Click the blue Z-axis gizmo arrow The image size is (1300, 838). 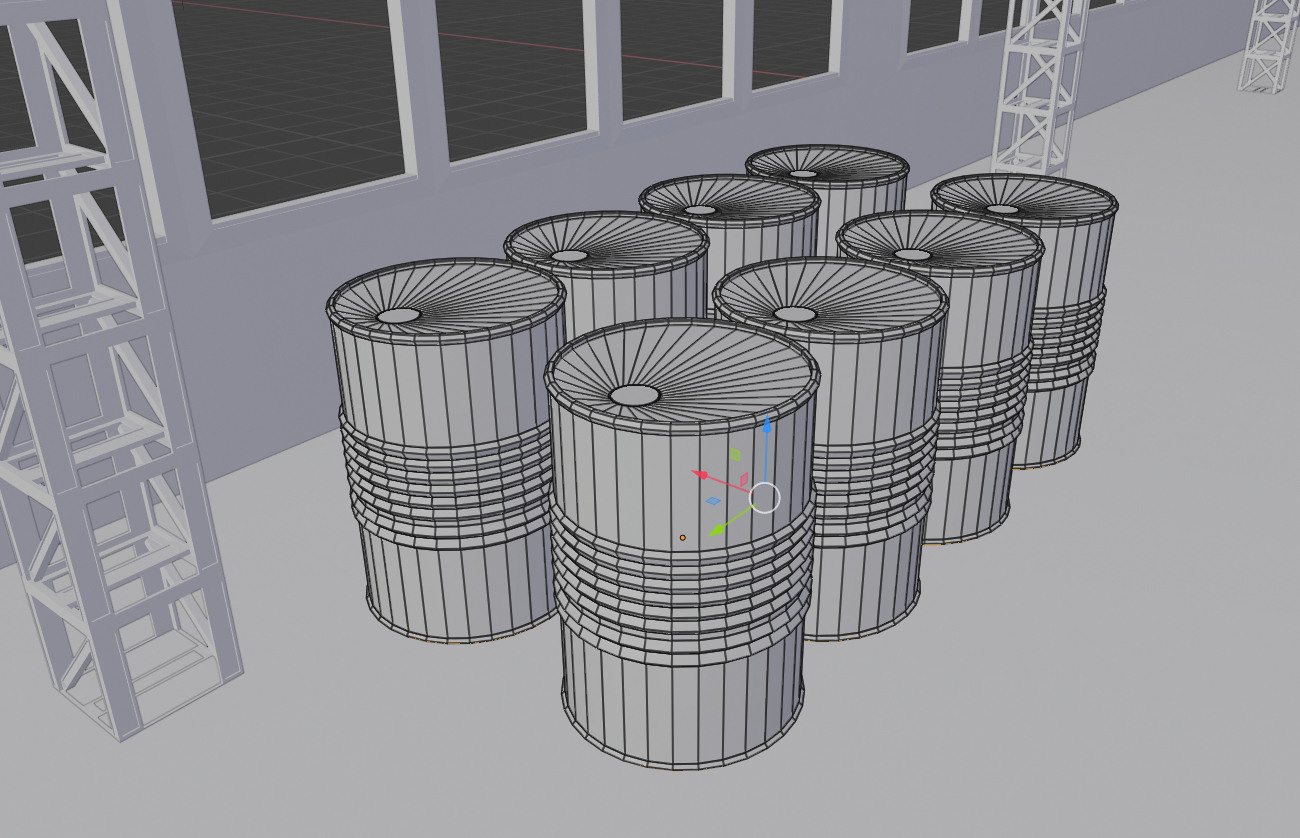[767, 426]
